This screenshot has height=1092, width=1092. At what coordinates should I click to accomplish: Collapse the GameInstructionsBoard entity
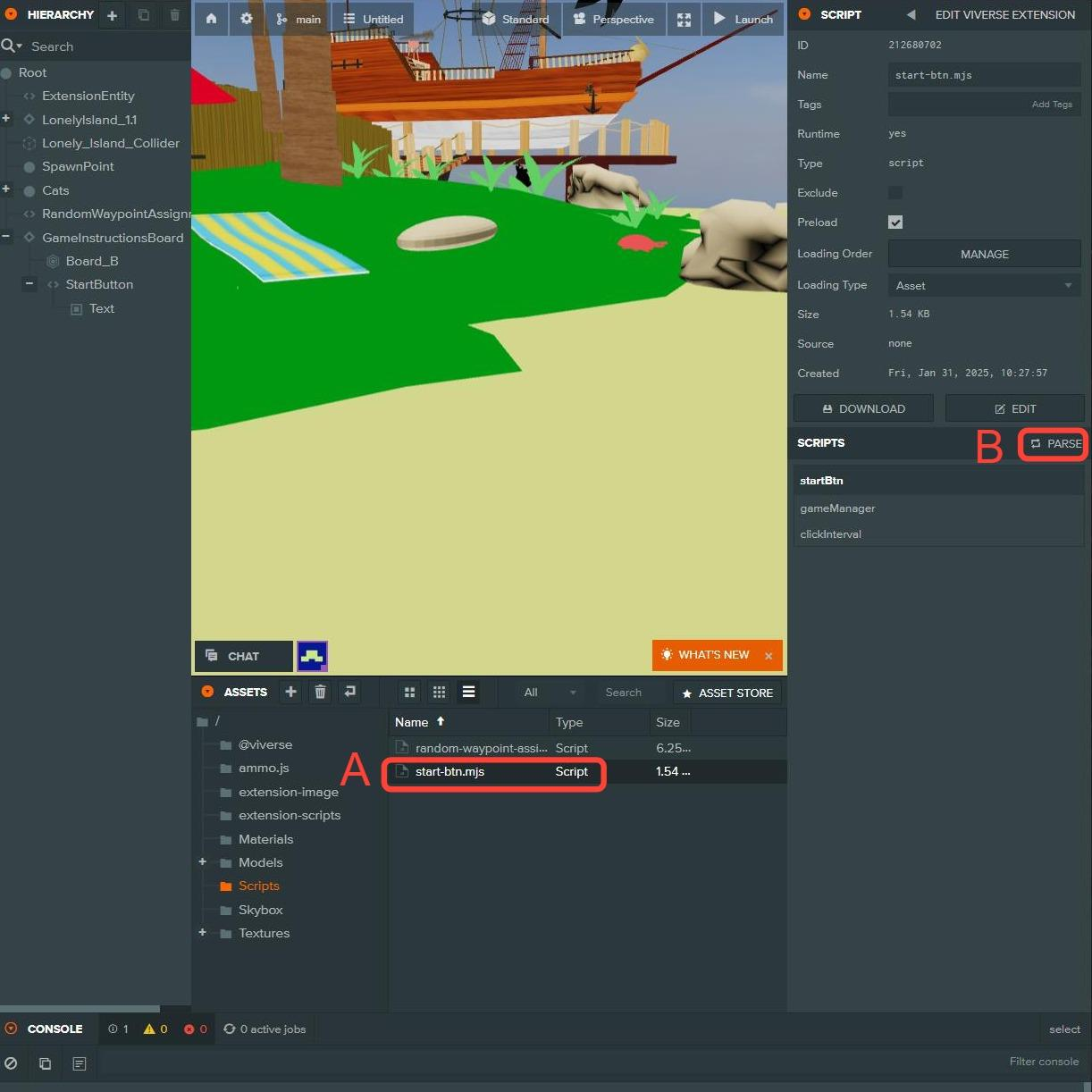(x=6, y=238)
